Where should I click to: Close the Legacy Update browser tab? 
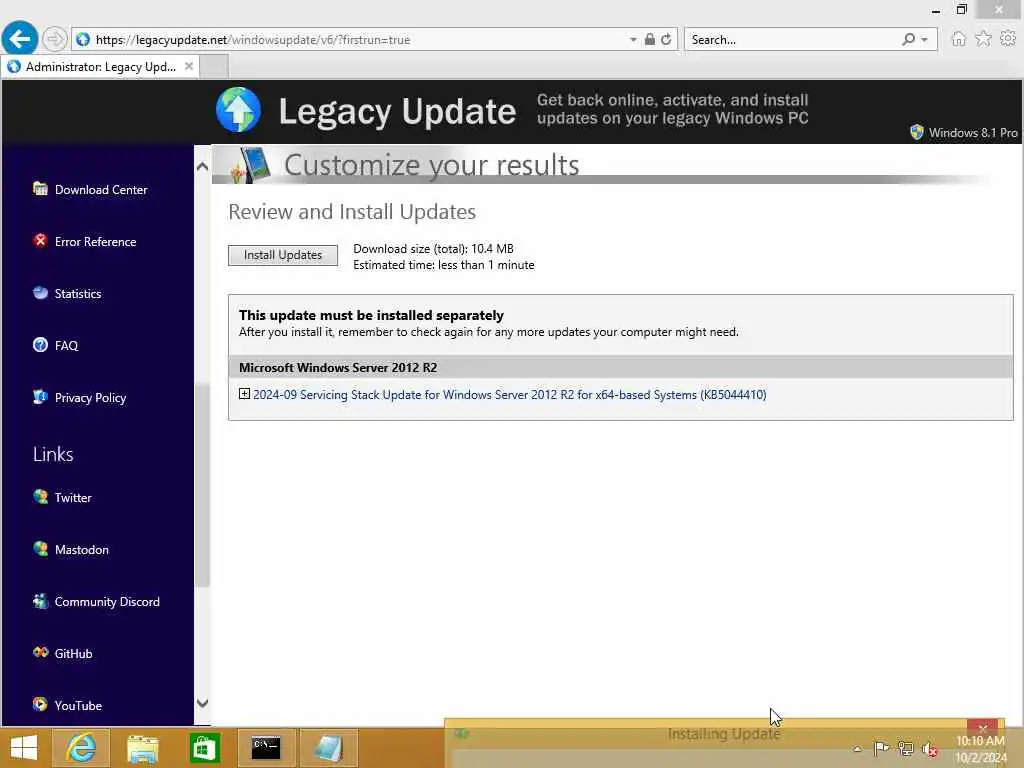189,66
